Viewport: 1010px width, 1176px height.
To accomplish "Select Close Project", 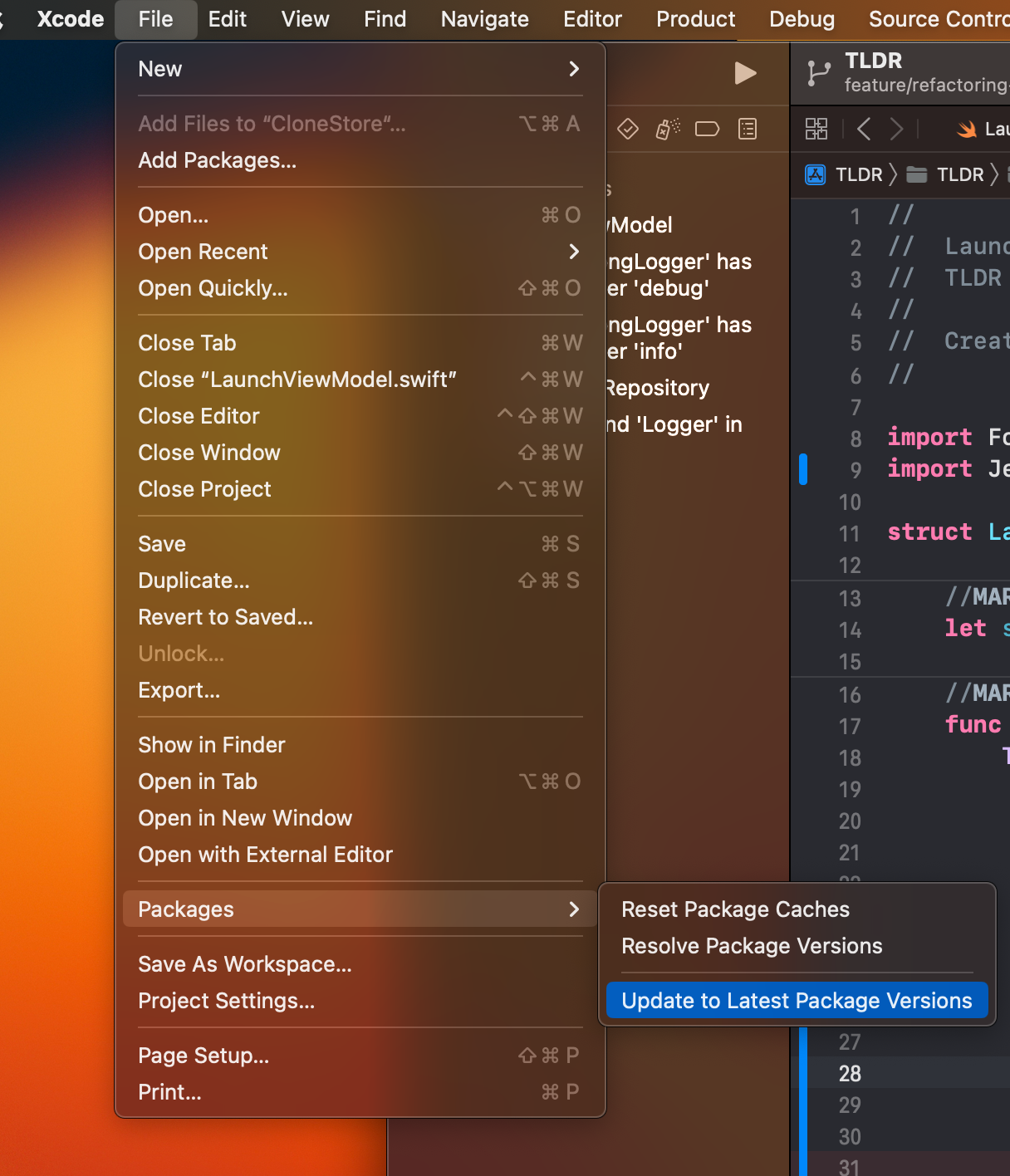I will coord(360,489).
